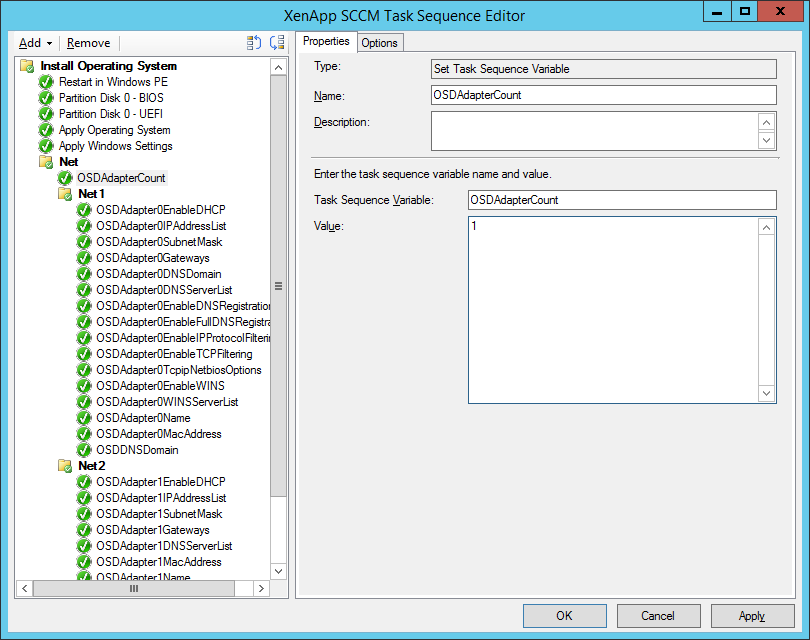Image resolution: width=810 pixels, height=640 pixels.
Task: Click the move step down toolbar icon
Action: 277,43
